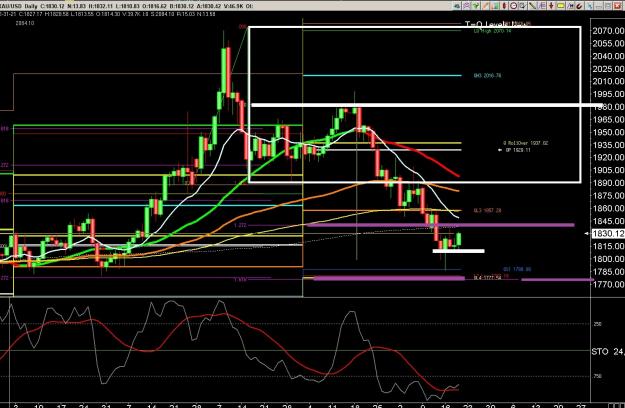Click the O:1814.30 value in second info row
The width and height of the screenshot is (625, 408).
point(108,14)
